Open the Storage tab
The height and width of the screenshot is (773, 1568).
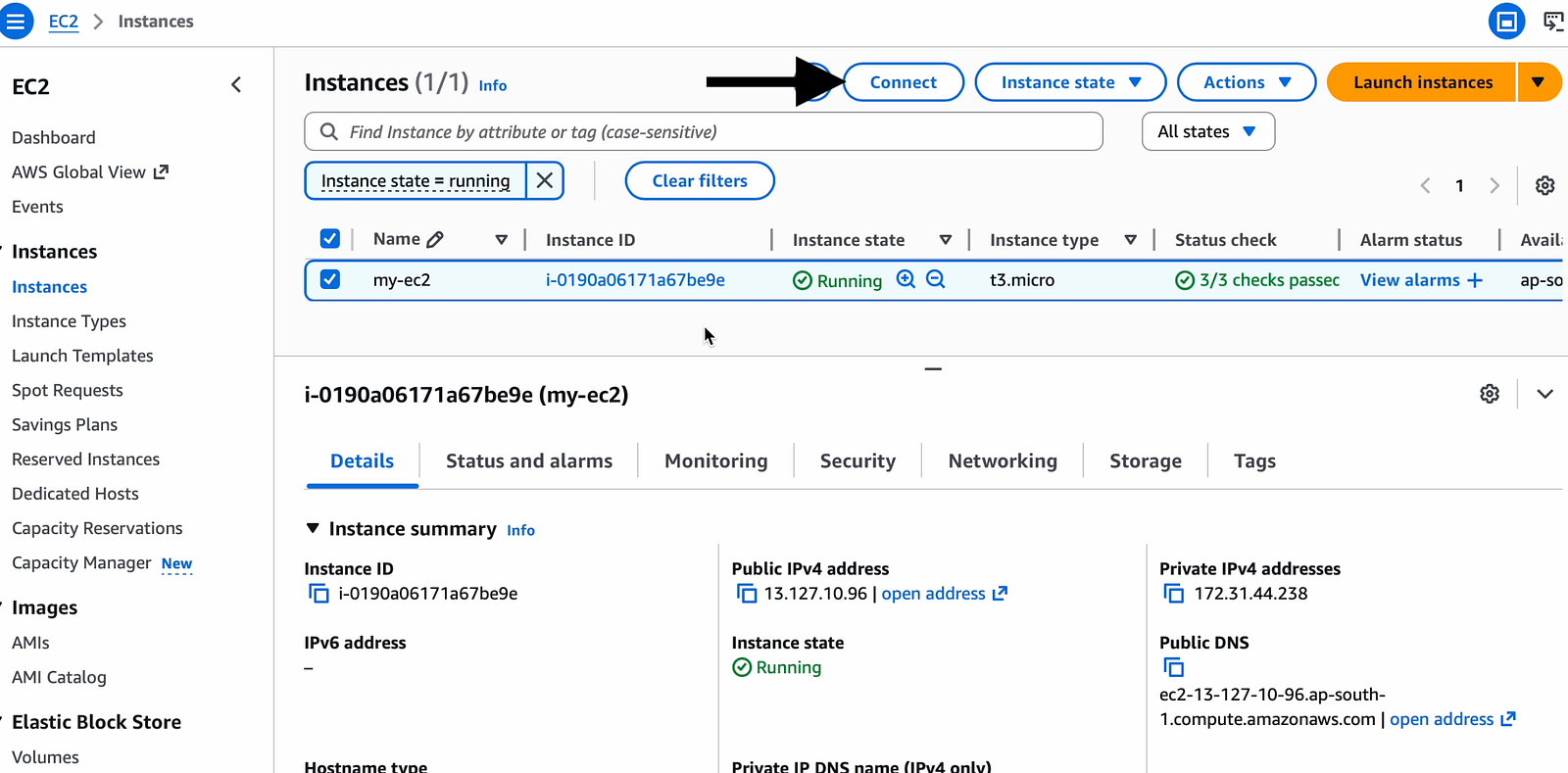1146,461
